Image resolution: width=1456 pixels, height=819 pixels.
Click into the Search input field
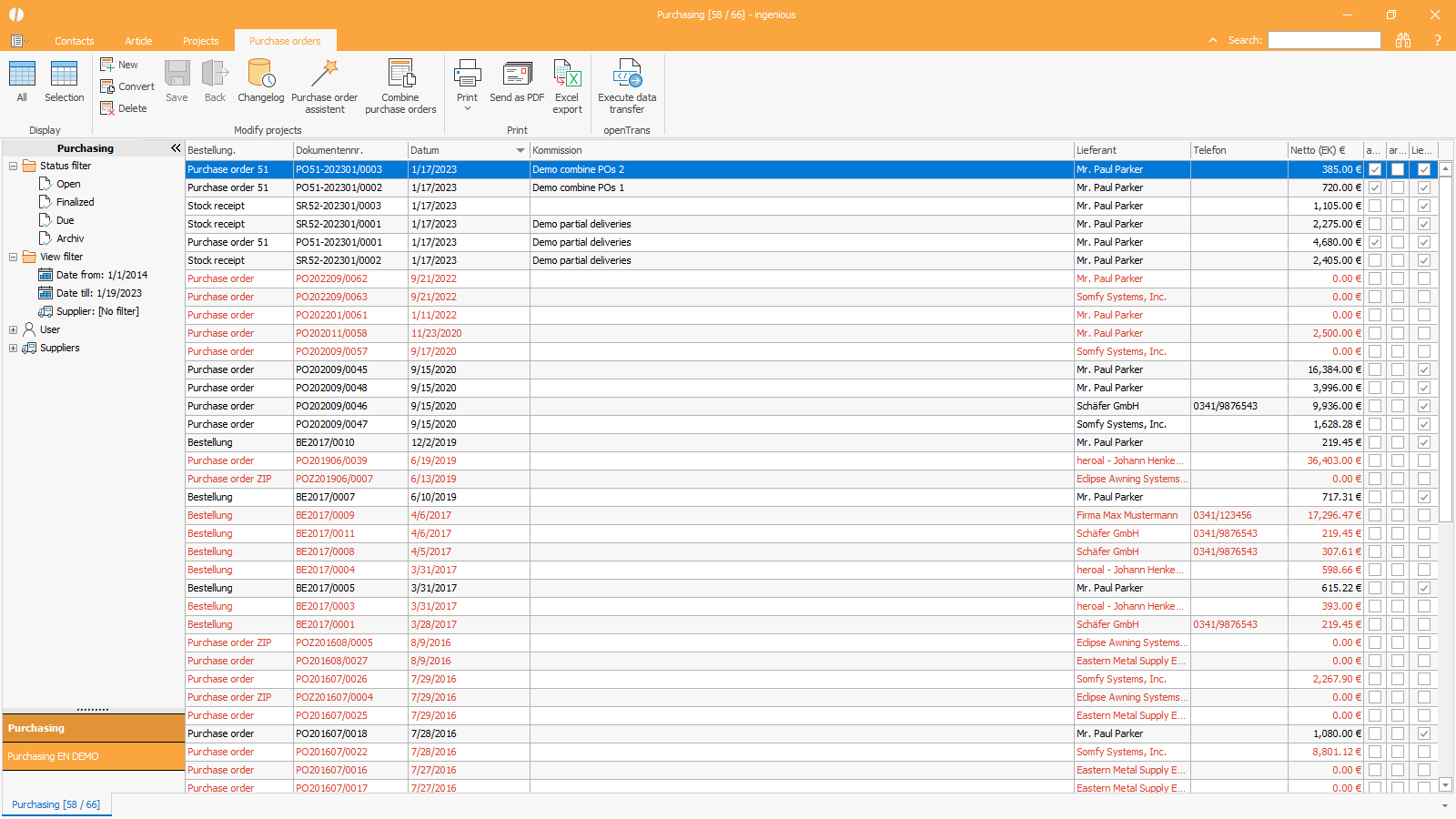[1324, 40]
